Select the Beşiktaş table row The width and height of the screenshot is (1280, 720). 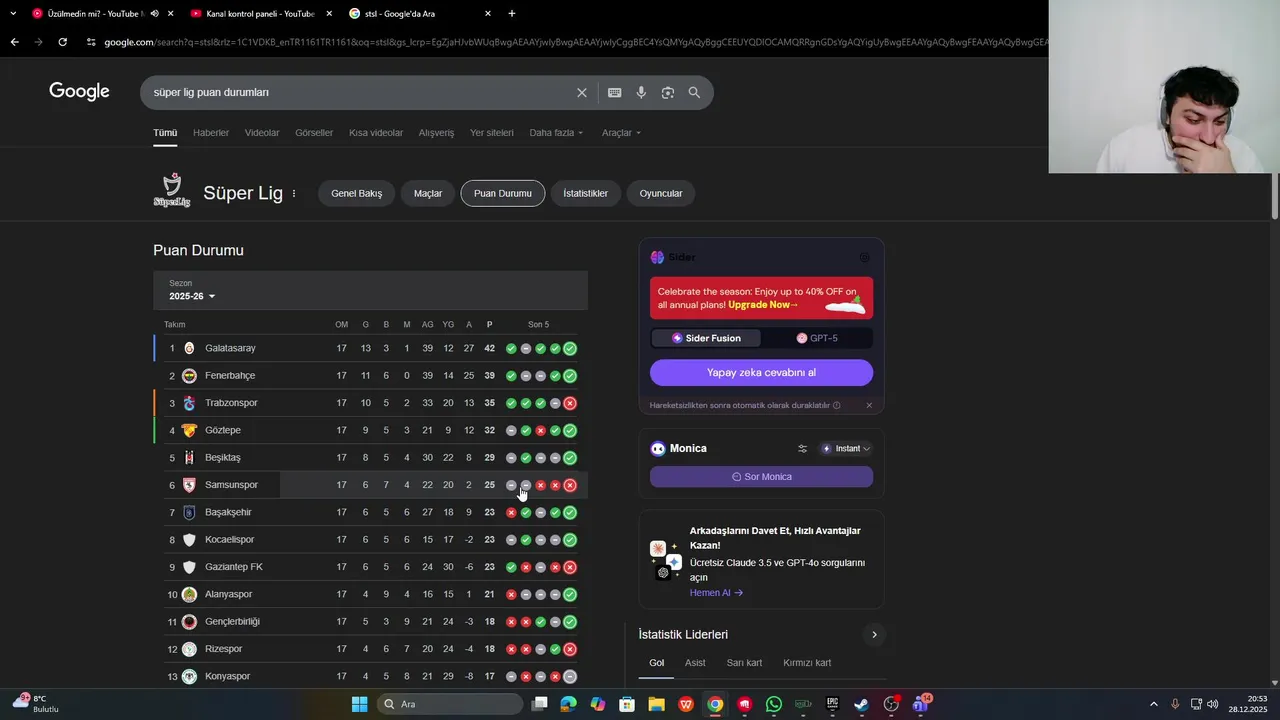pyautogui.click(x=370, y=458)
